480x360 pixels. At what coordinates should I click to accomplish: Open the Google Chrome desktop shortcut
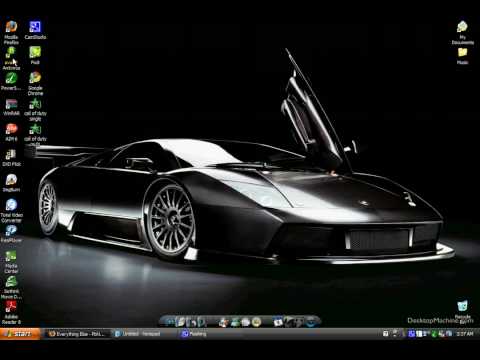[x=35, y=83]
